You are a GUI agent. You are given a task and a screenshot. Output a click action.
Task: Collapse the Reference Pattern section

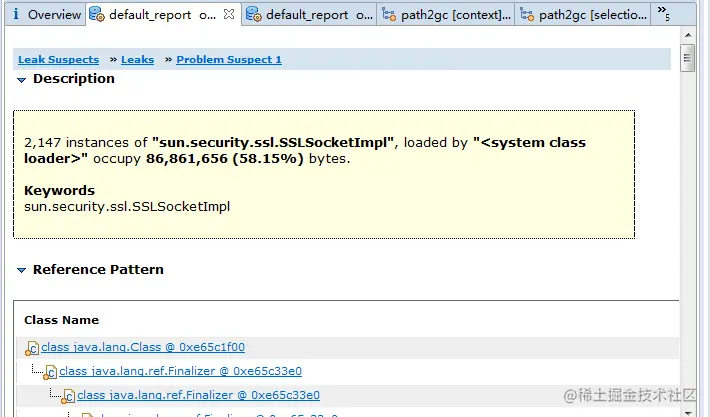(x=21, y=270)
